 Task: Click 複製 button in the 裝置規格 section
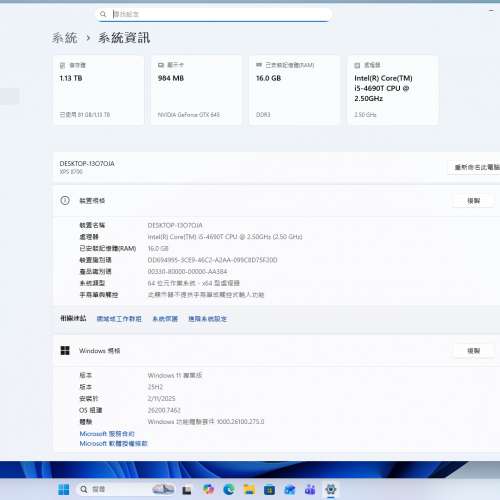click(473, 201)
